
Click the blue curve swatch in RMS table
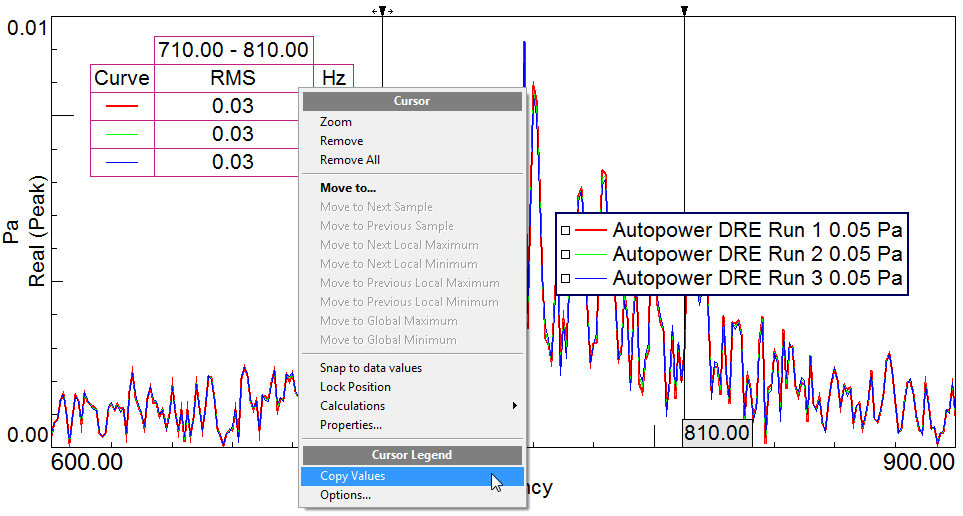click(x=121, y=162)
